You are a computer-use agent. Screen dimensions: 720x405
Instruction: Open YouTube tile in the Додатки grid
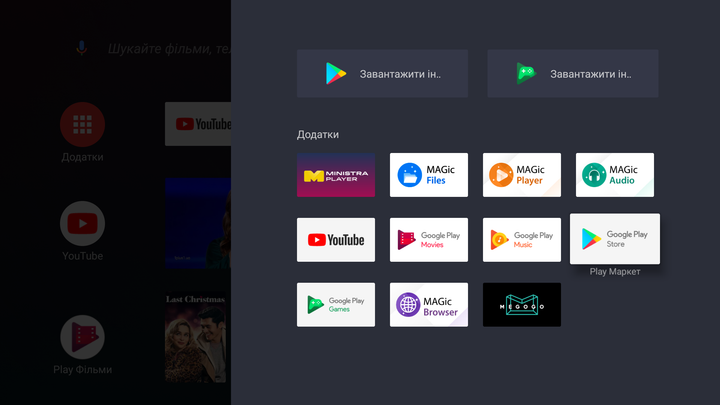(336, 240)
